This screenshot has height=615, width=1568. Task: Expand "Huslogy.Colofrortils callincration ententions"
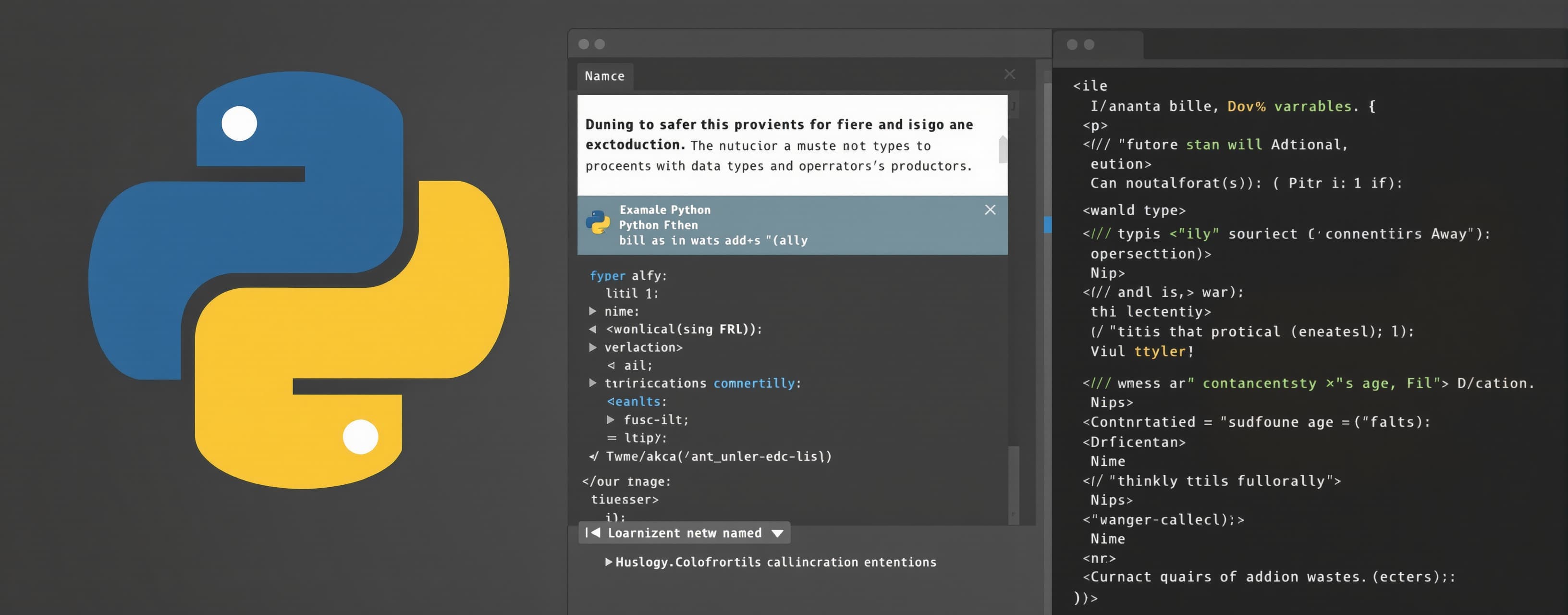pyautogui.click(x=609, y=562)
